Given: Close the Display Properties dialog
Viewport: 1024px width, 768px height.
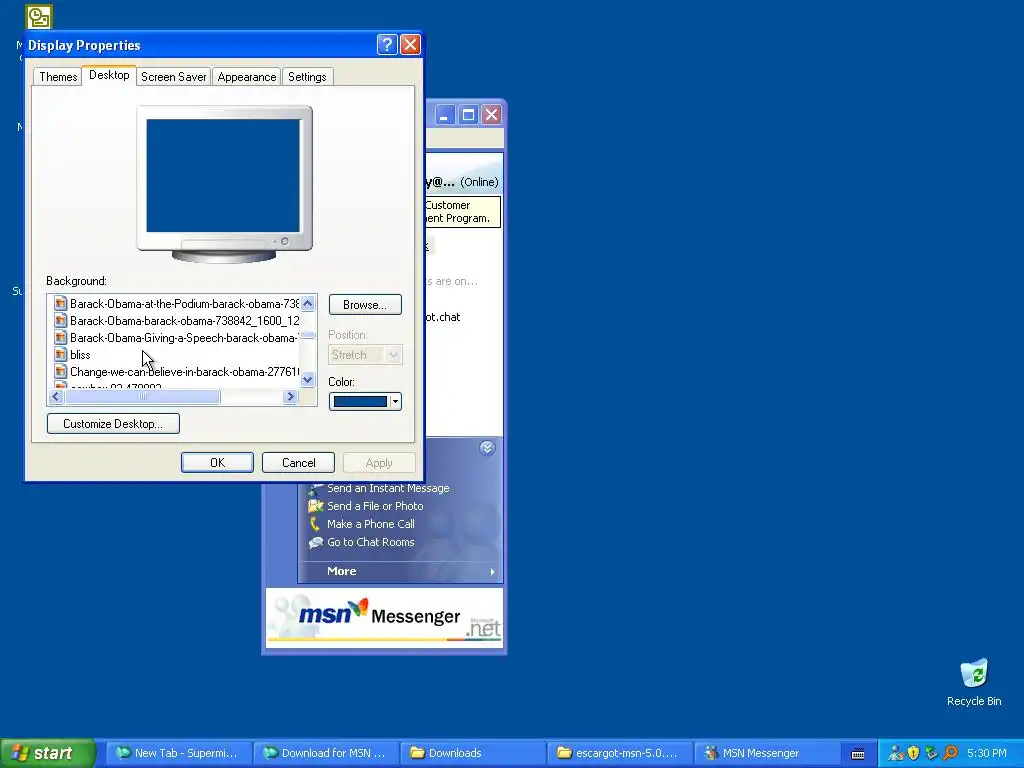Looking at the screenshot, I should pos(410,44).
